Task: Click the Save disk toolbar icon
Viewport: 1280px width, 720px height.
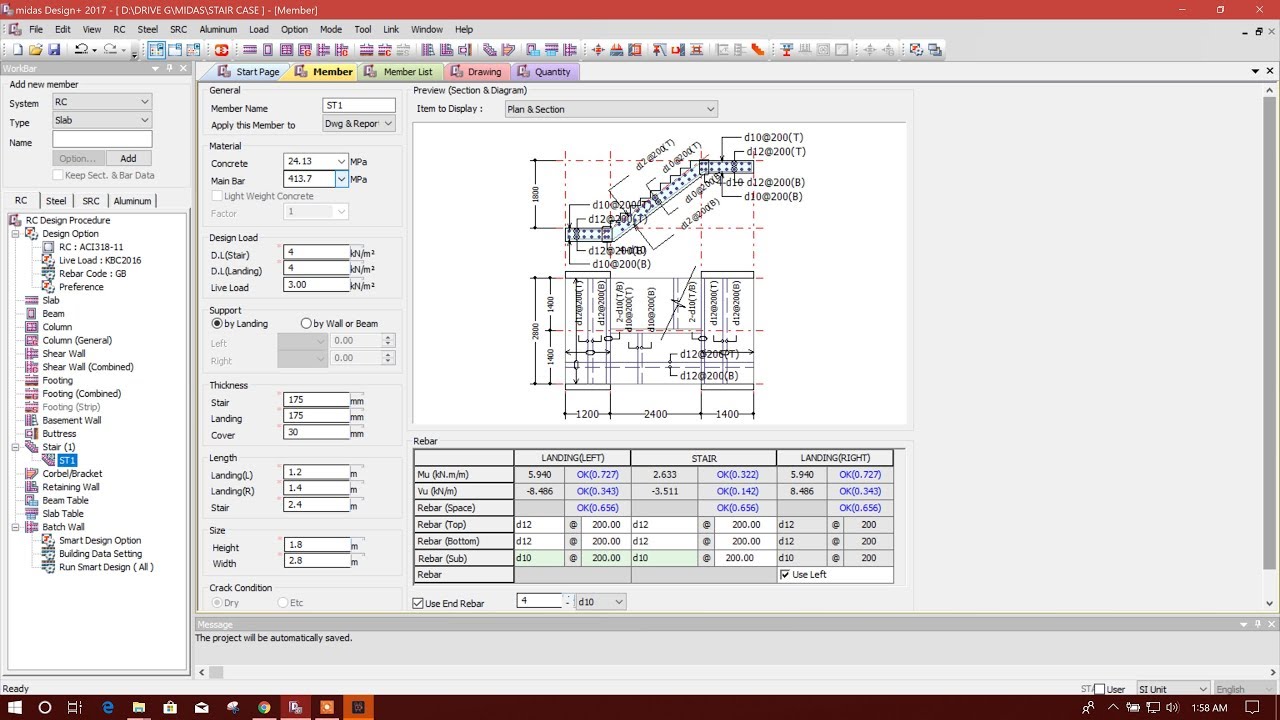Action: coord(54,49)
